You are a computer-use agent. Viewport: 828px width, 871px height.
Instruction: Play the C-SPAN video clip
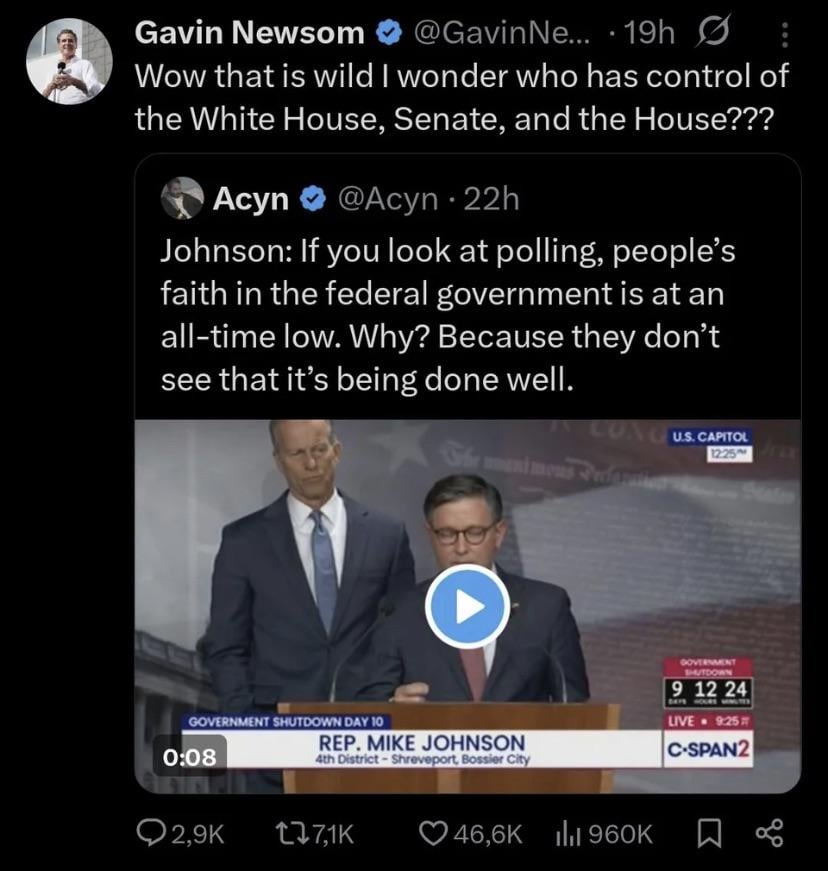468,606
